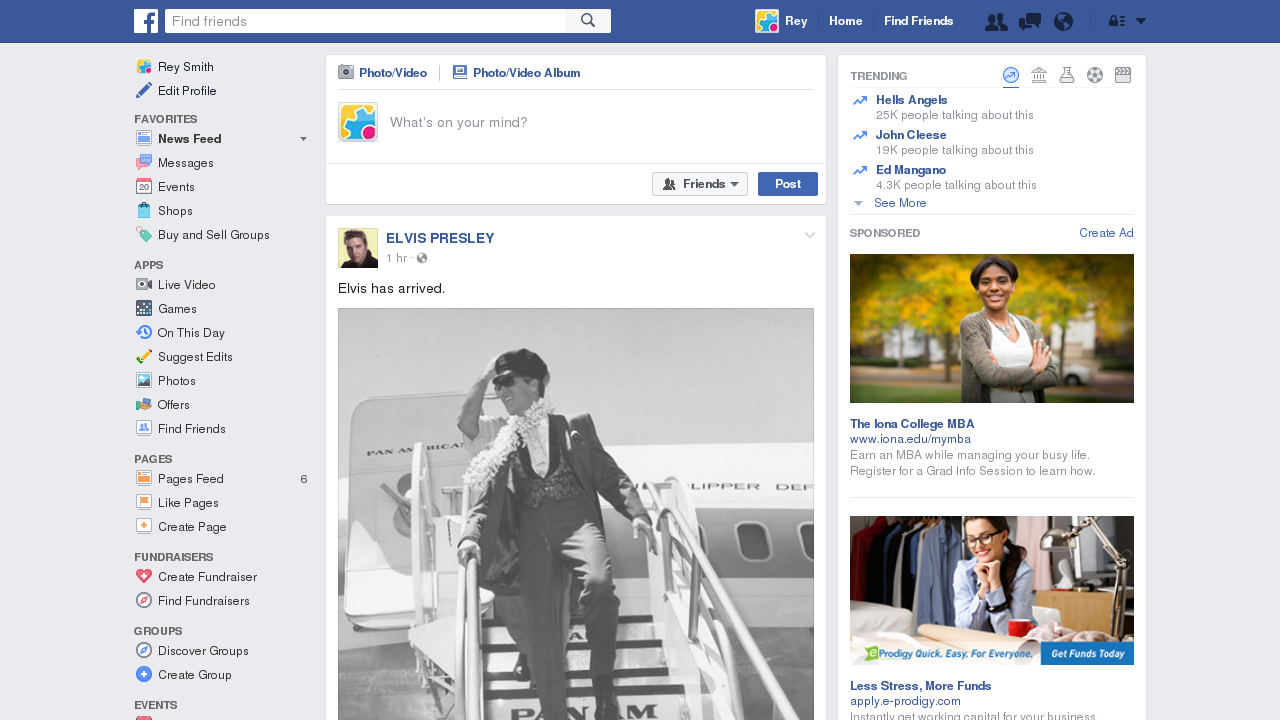
Task: Click the Live Video camera icon
Action: click(x=144, y=284)
